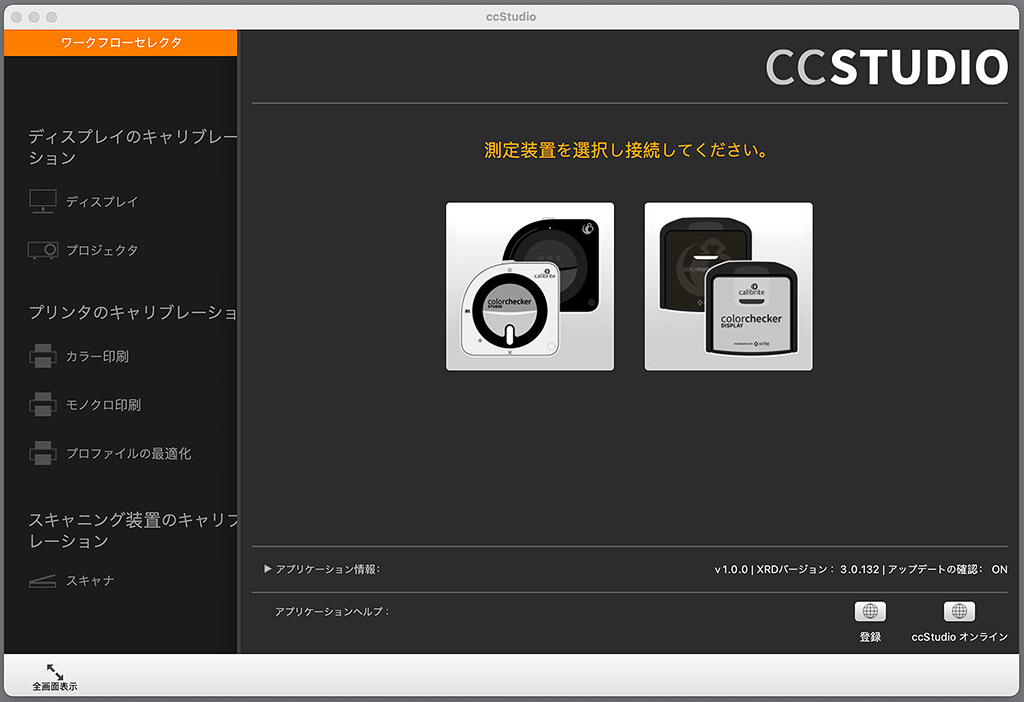Click the 登録 globe icon
Viewport: 1024px width, 702px height.
pyautogui.click(x=870, y=611)
